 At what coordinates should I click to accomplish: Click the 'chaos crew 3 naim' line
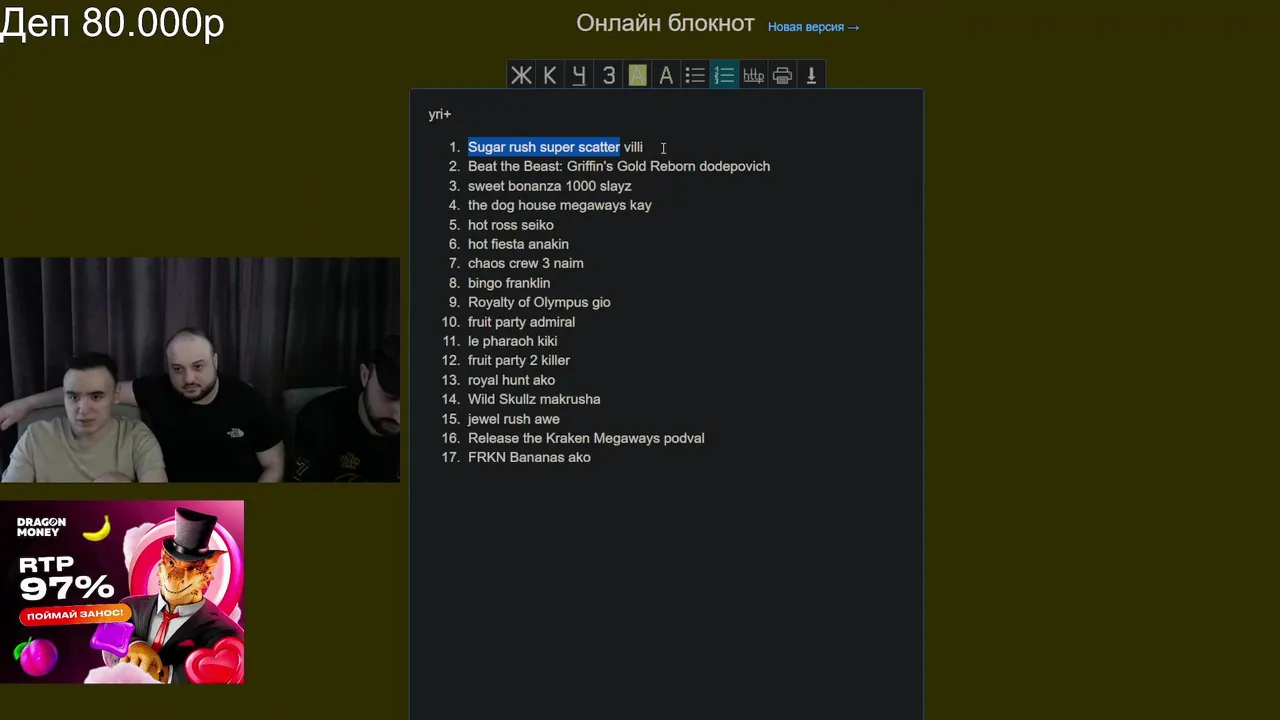click(x=526, y=263)
